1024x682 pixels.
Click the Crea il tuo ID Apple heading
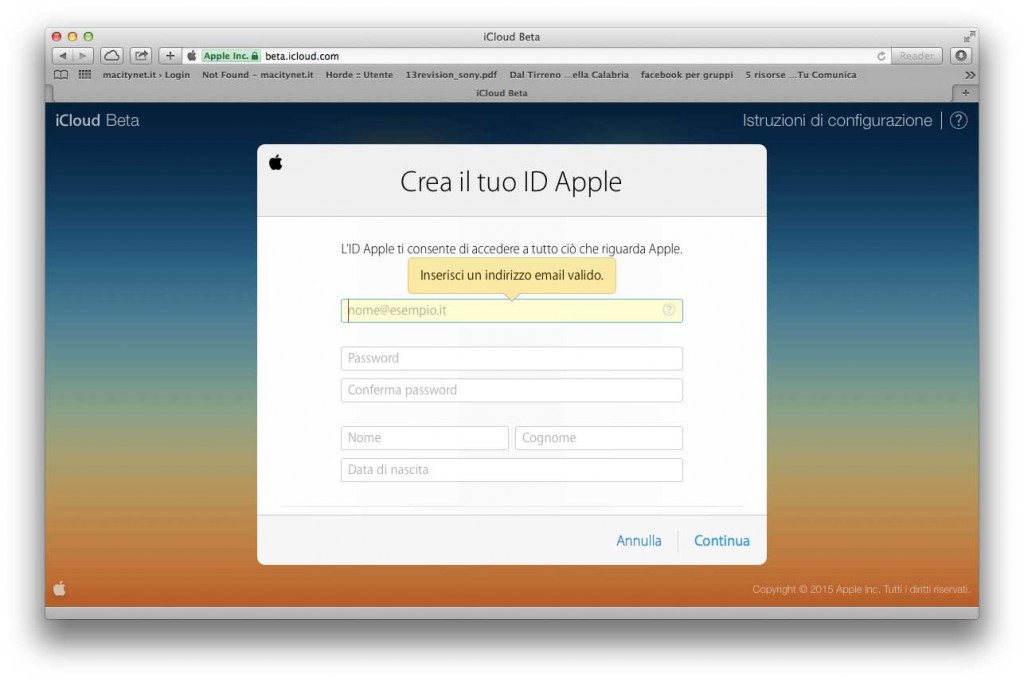pyautogui.click(x=511, y=182)
